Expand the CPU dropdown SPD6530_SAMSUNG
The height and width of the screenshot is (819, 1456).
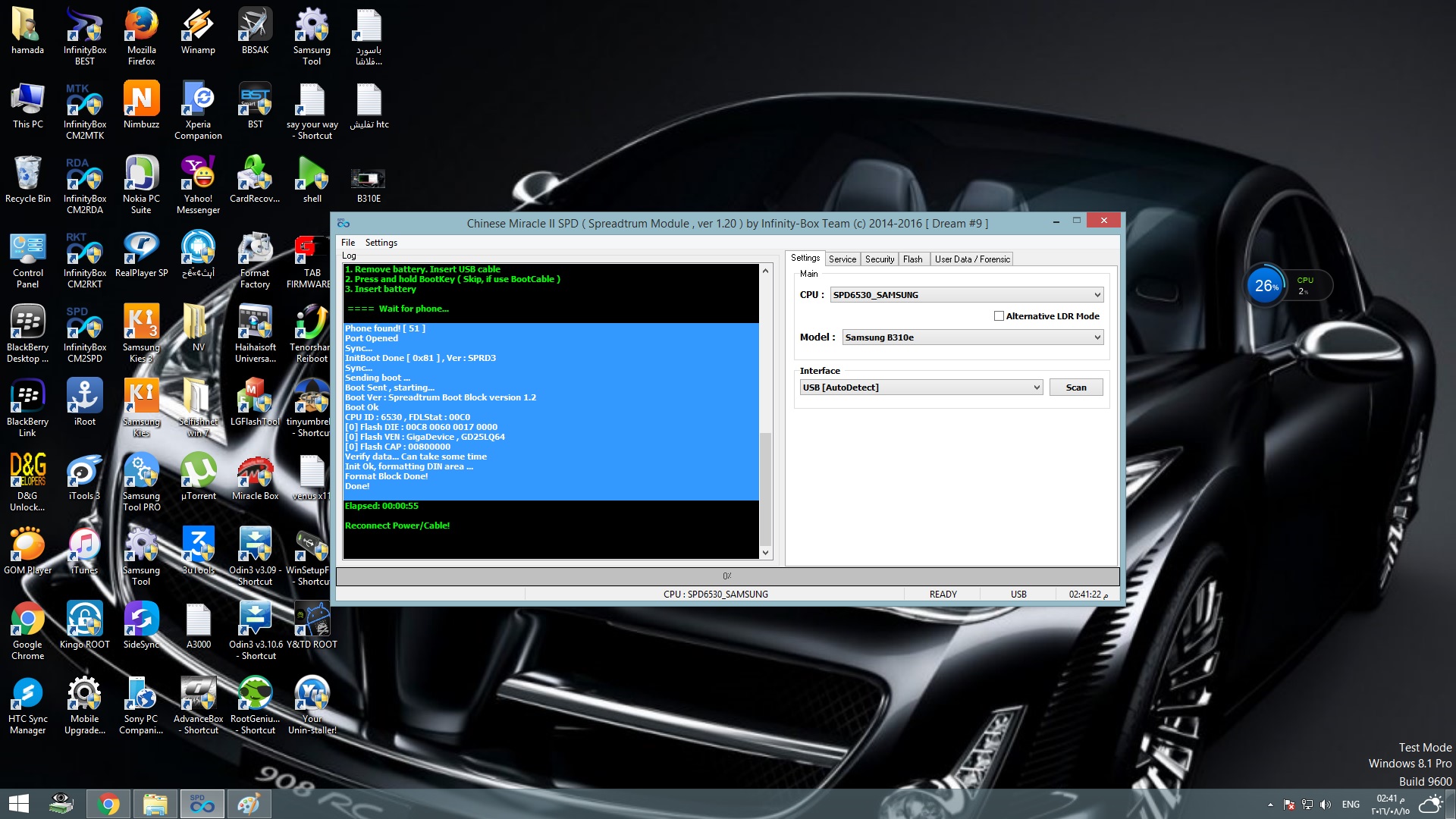[1097, 295]
